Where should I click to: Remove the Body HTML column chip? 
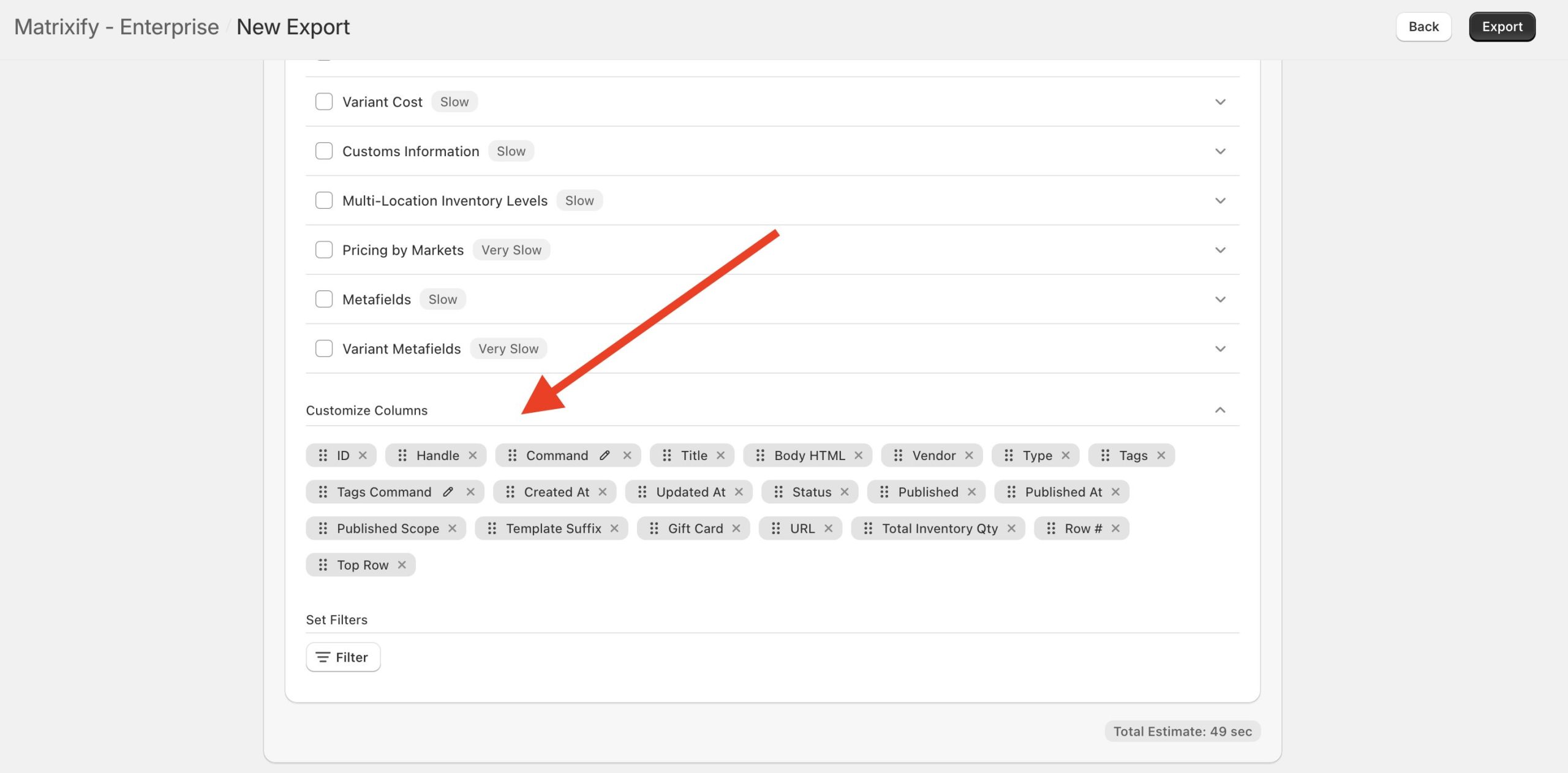click(x=859, y=455)
